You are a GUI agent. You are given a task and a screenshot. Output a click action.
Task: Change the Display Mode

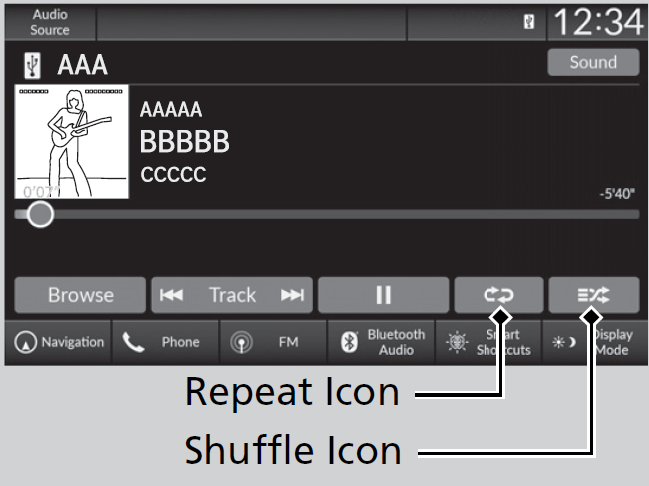point(596,342)
